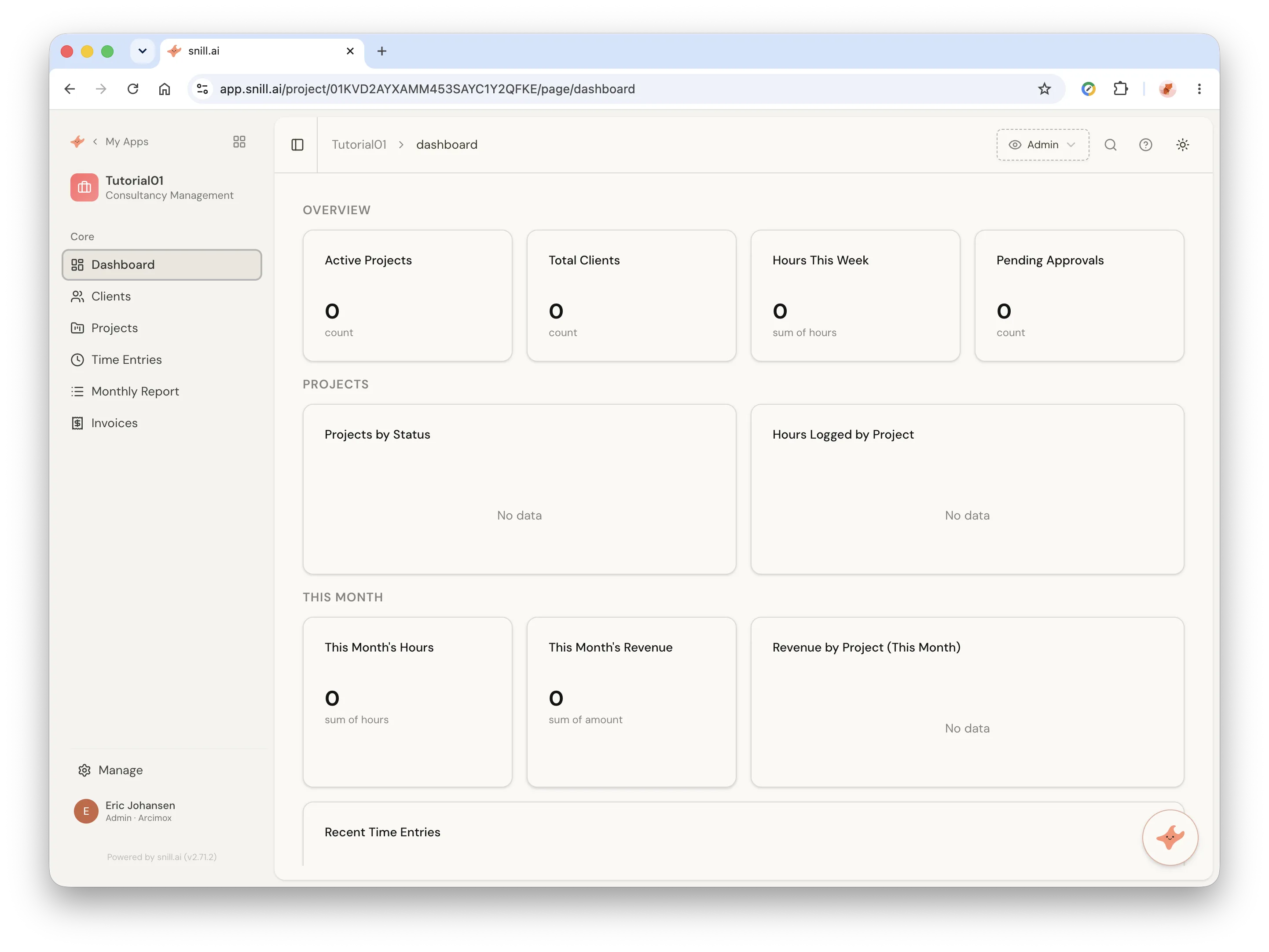Open the Pending Approvals card
1269x952 pixels.
1079,296
